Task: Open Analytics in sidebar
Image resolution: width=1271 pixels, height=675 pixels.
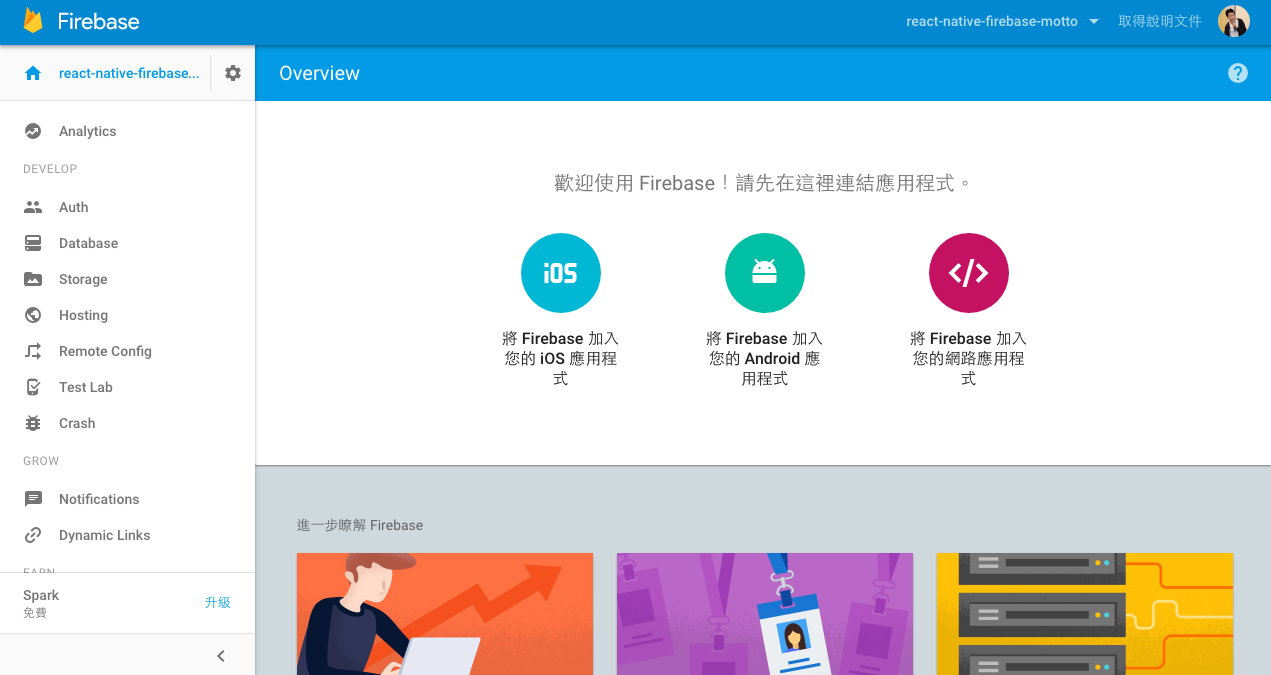Action: coord(87,131)
